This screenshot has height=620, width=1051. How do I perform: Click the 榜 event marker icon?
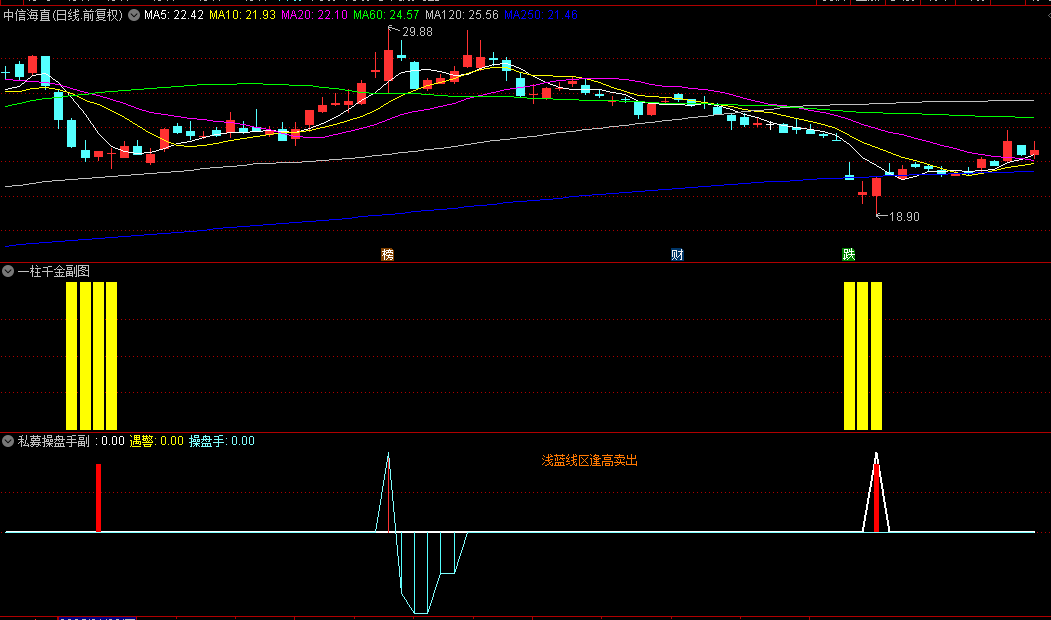point(387,255)
